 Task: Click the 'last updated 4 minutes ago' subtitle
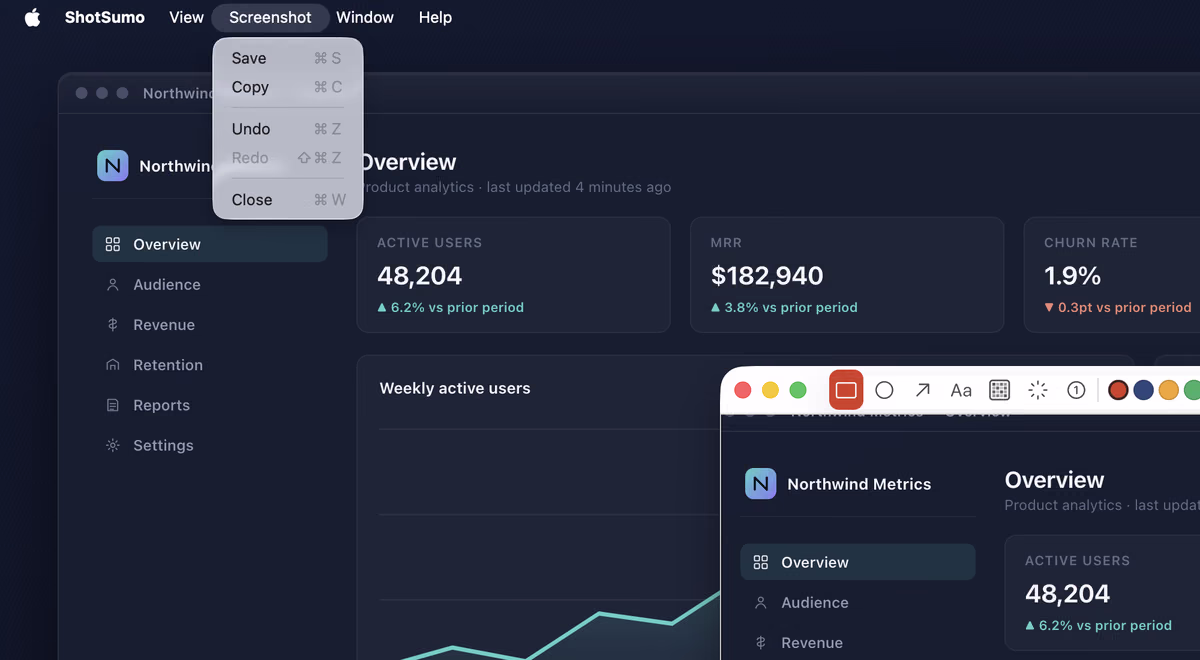[x=579, y=187]
